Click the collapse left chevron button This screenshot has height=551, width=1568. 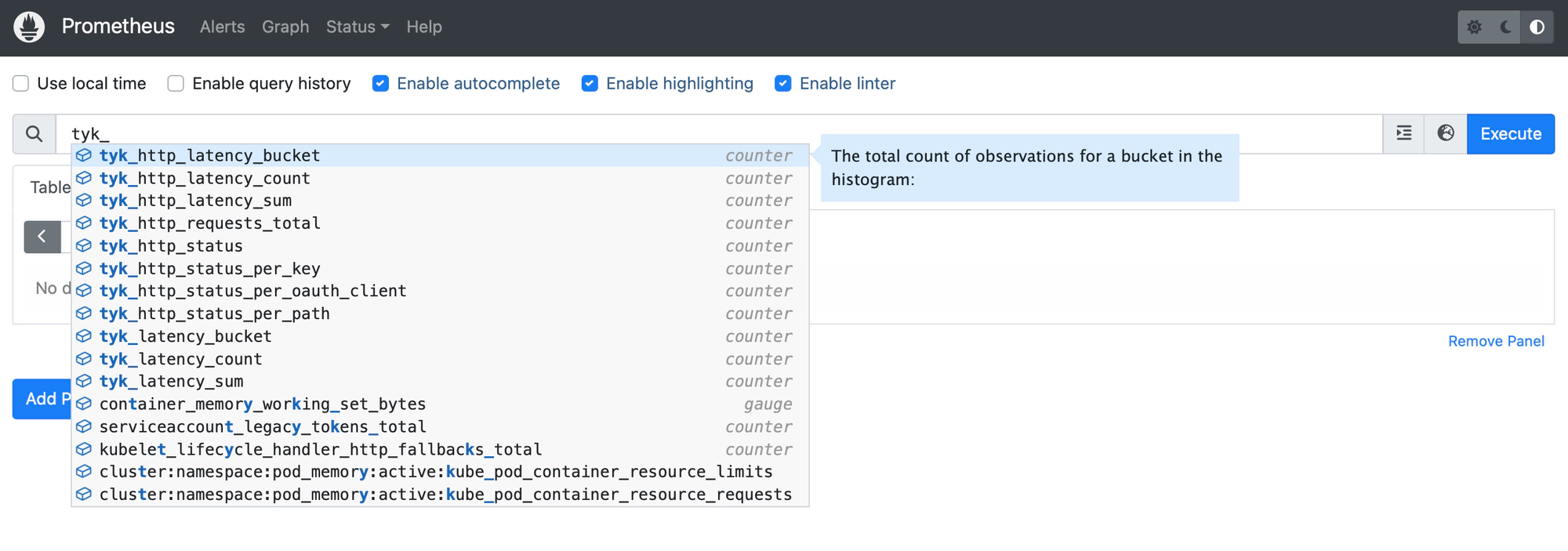(42, 237)
